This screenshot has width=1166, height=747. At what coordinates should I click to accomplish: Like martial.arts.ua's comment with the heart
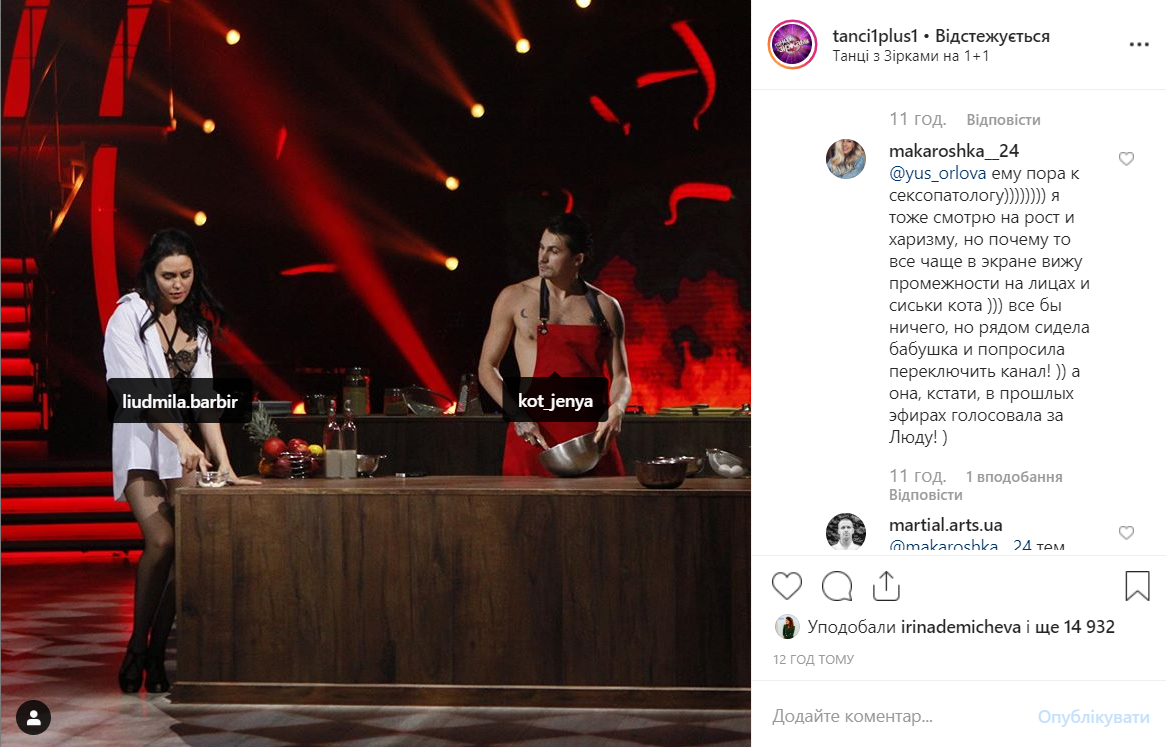(1126, 533)
